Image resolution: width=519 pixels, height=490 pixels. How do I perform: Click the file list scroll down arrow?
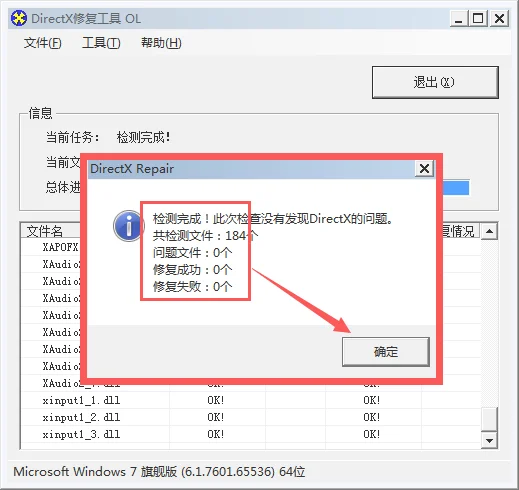489,441
